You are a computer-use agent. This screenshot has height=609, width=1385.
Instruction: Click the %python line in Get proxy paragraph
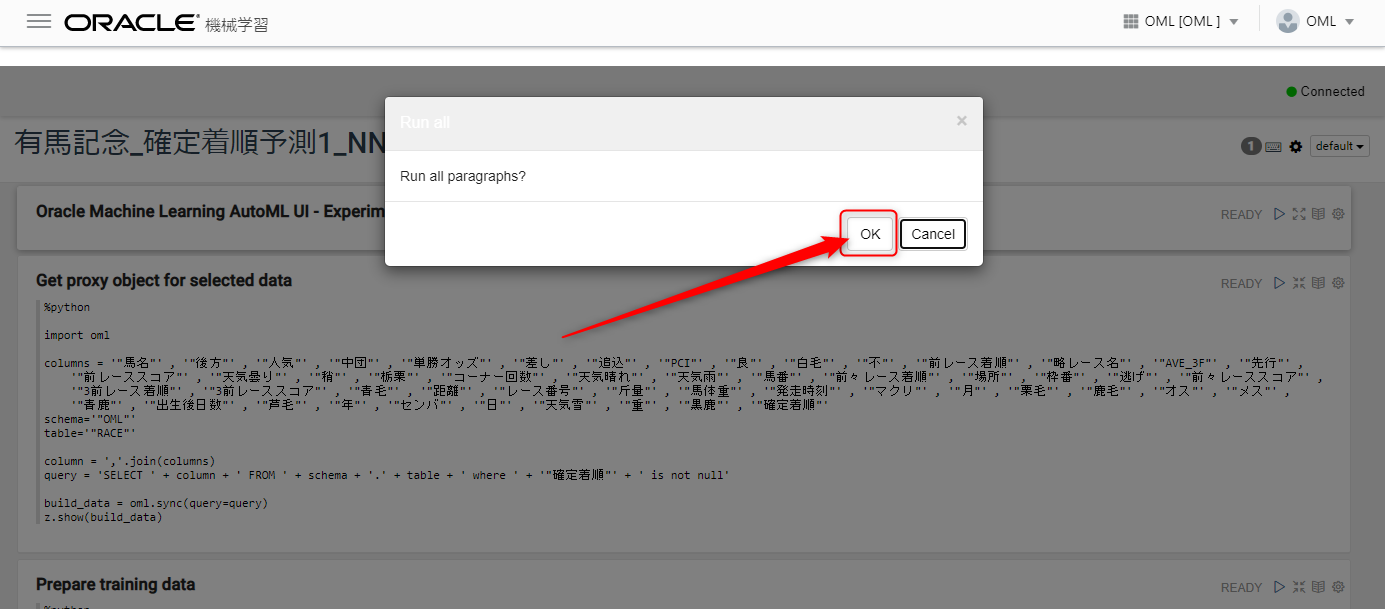tap(67, 307)
